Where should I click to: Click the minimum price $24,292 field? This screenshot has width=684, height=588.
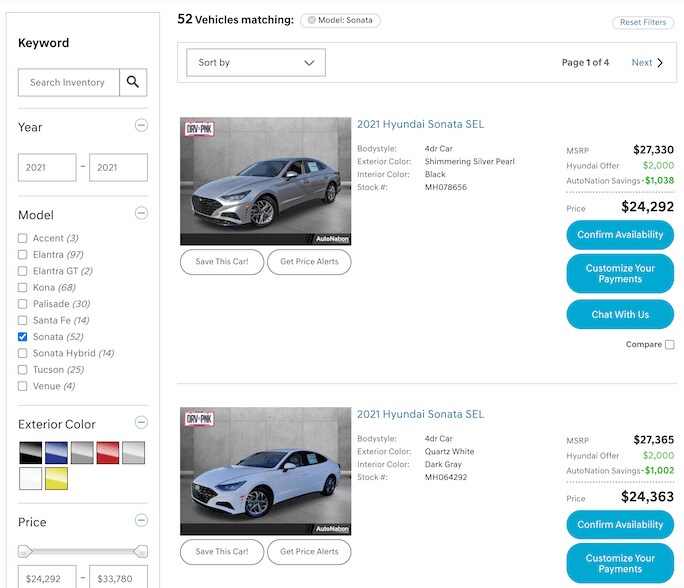click(47, 577)
